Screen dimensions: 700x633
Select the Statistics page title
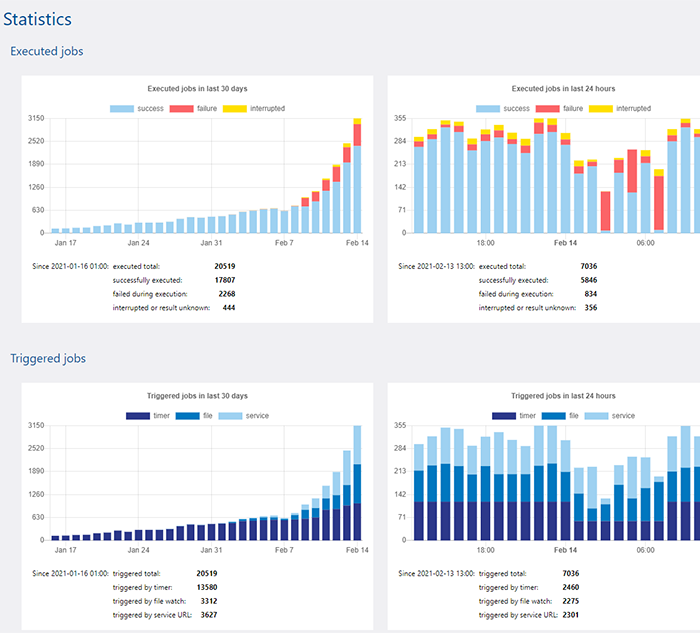(37, 17)
